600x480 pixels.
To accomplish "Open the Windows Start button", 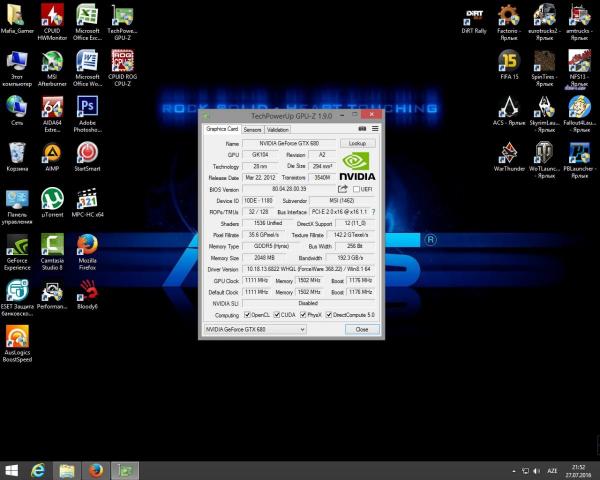I will 12,469.
